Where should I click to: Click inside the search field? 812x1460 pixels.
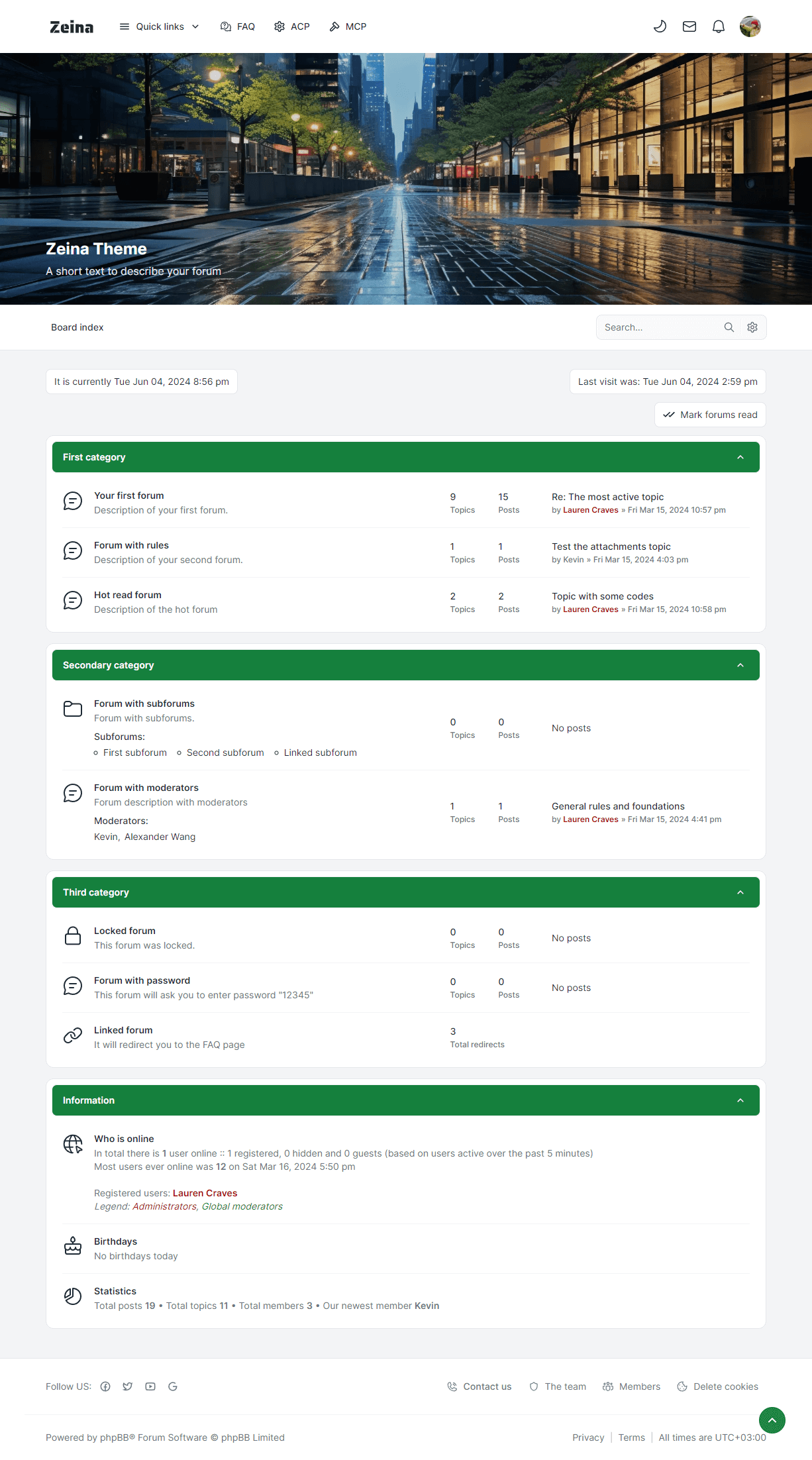(x=656, y=327)
